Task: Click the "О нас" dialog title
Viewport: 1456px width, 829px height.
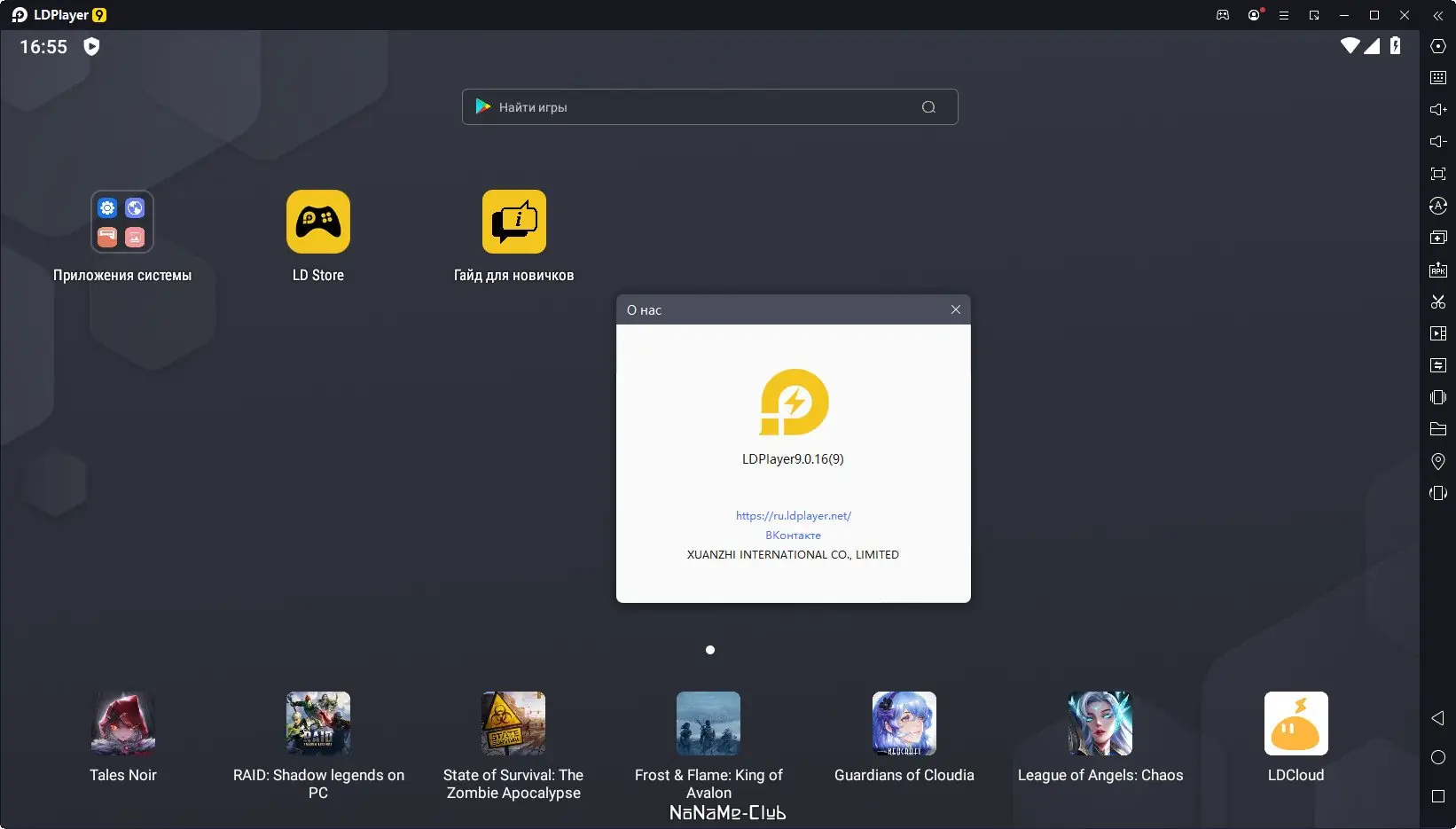Action: click(644, 310)
